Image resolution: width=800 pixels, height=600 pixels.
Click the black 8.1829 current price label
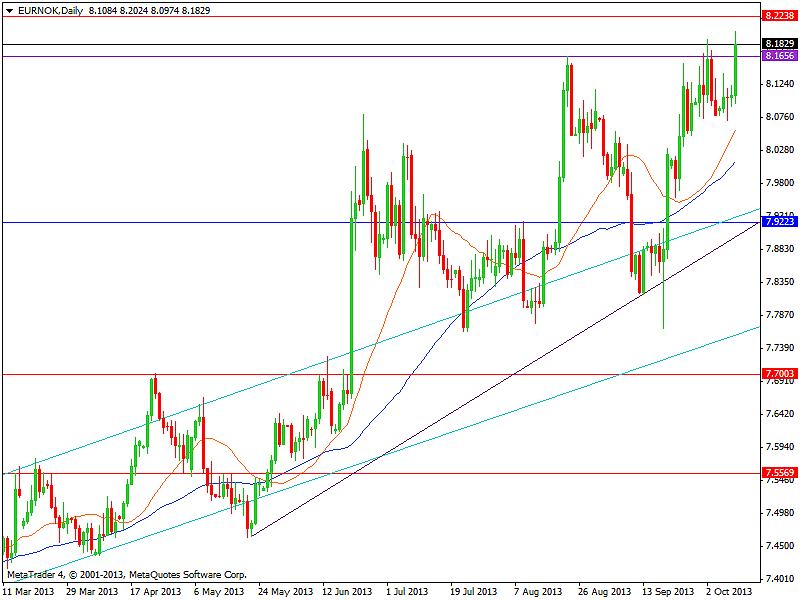[778, 44]
